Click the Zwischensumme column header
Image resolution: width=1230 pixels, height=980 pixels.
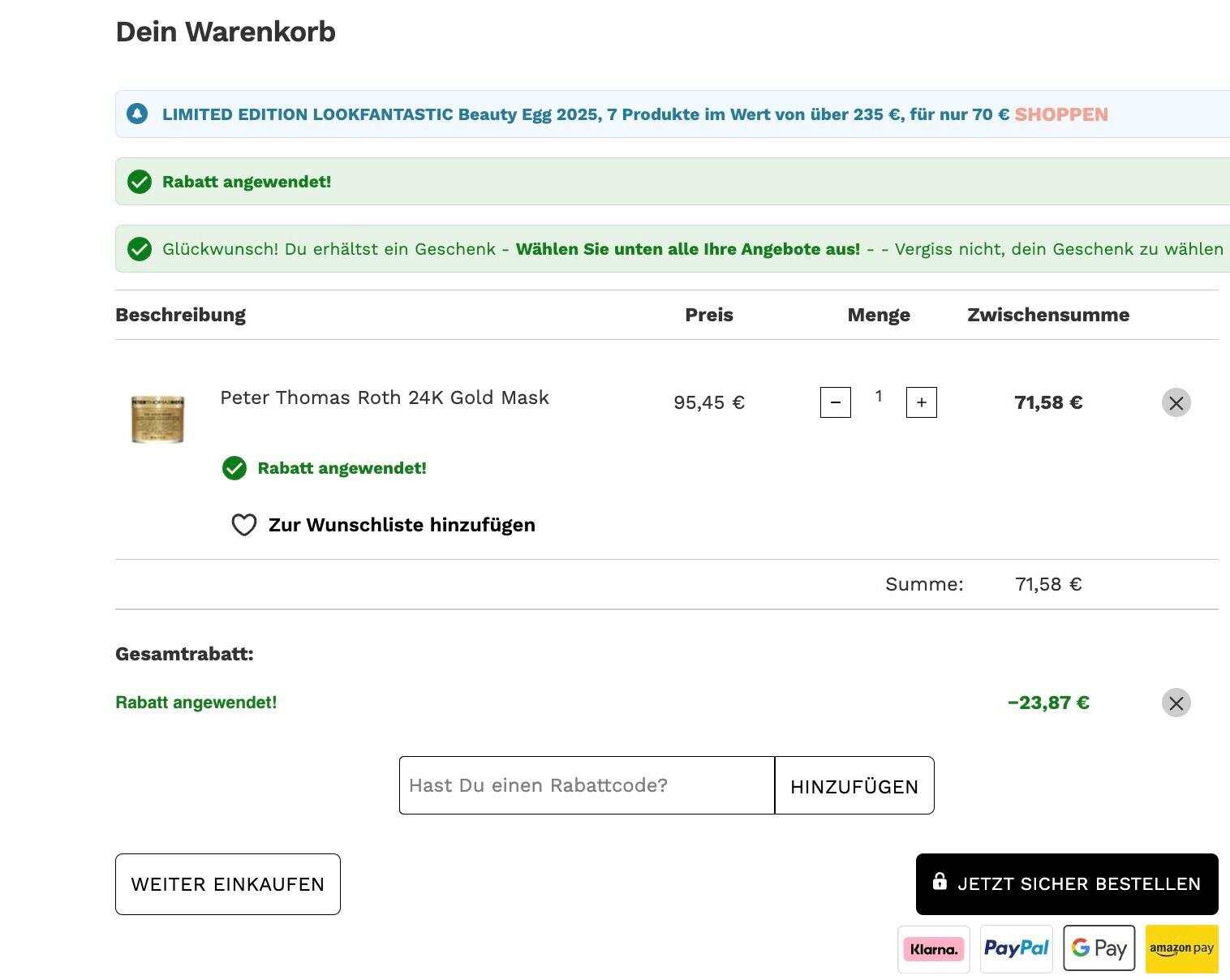(1048, 315)
